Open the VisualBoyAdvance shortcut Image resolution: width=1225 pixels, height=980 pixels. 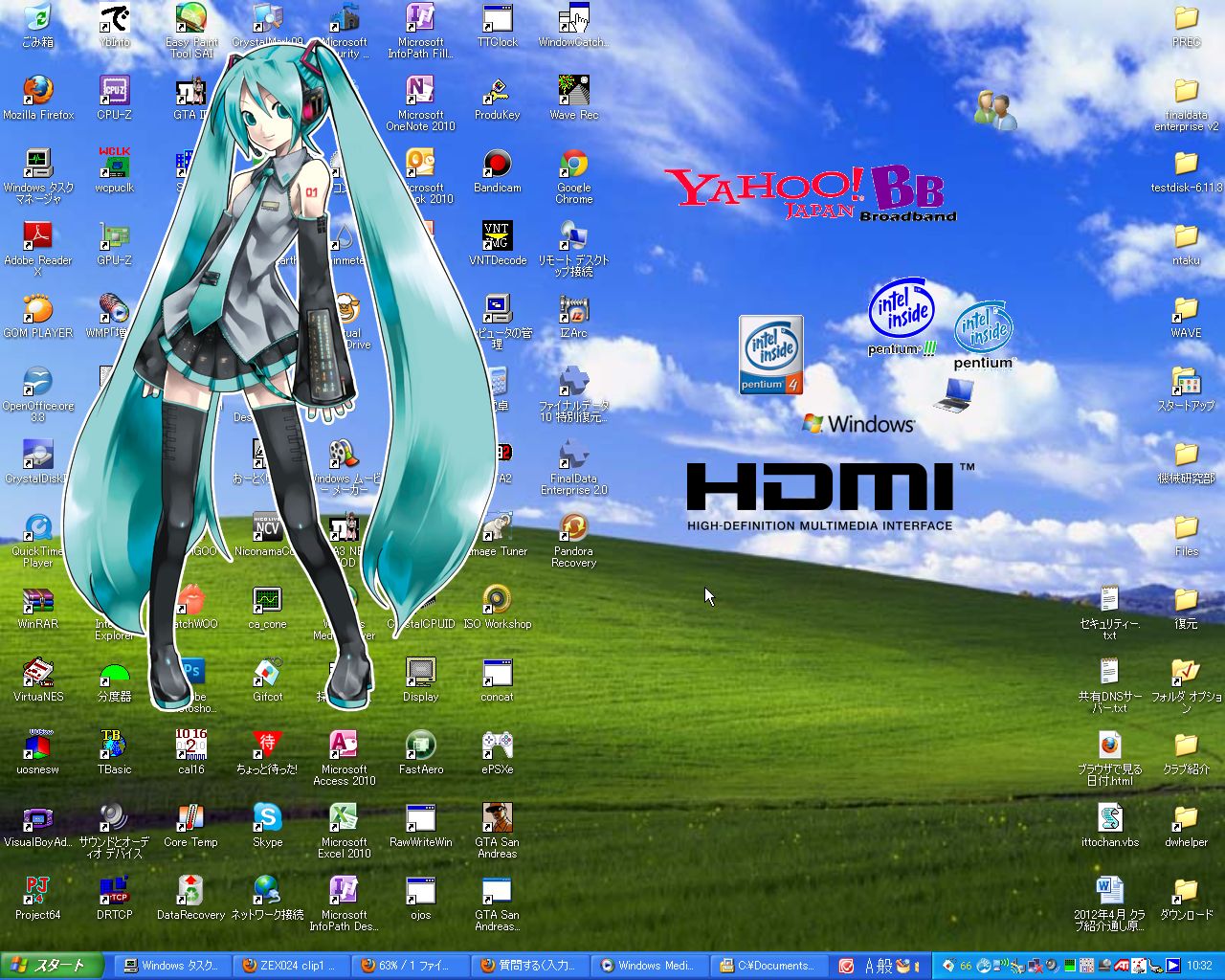[38, 825]
